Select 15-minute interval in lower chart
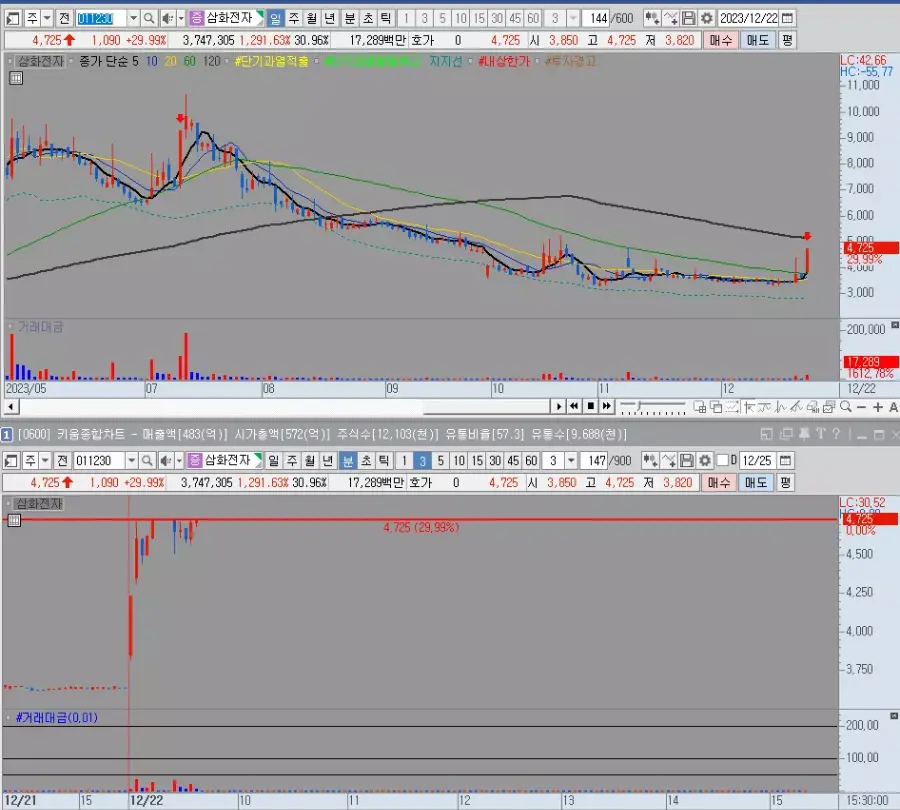The height and width of the screenshot is (810, 900). pos(477,460)
